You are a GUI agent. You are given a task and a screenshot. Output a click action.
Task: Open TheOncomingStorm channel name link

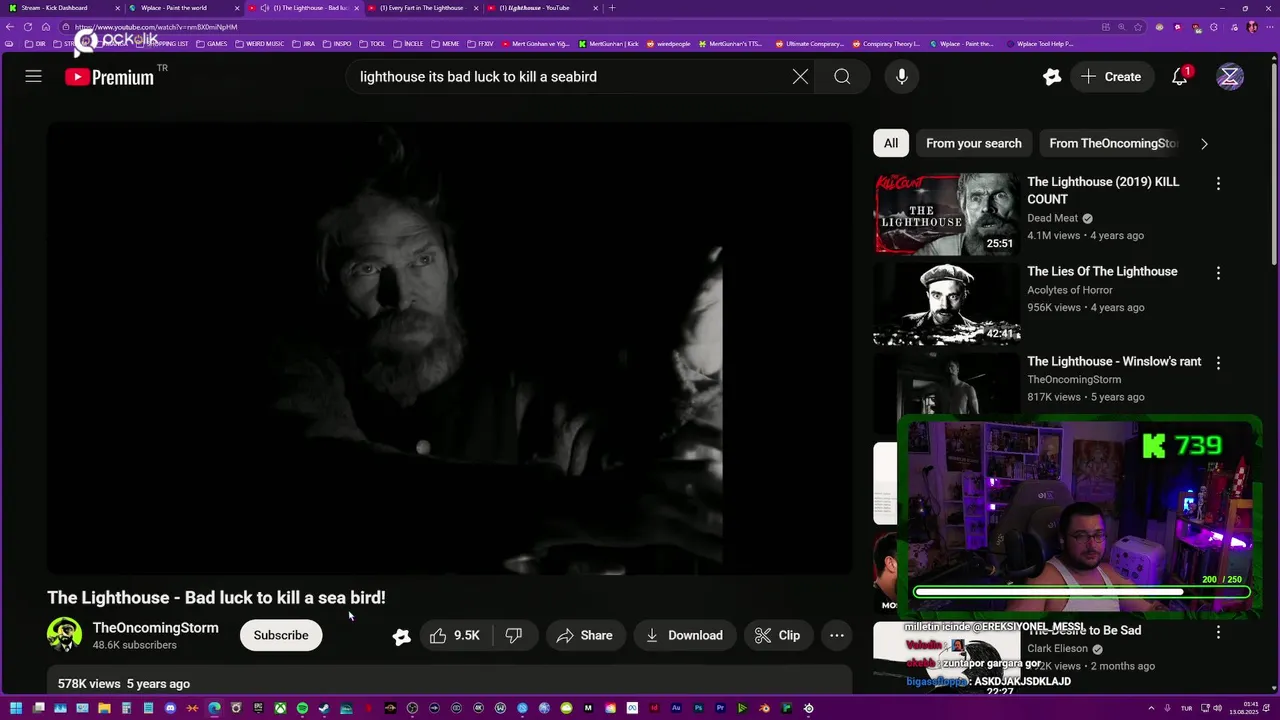pyautogui.click(x=155, y=628)
